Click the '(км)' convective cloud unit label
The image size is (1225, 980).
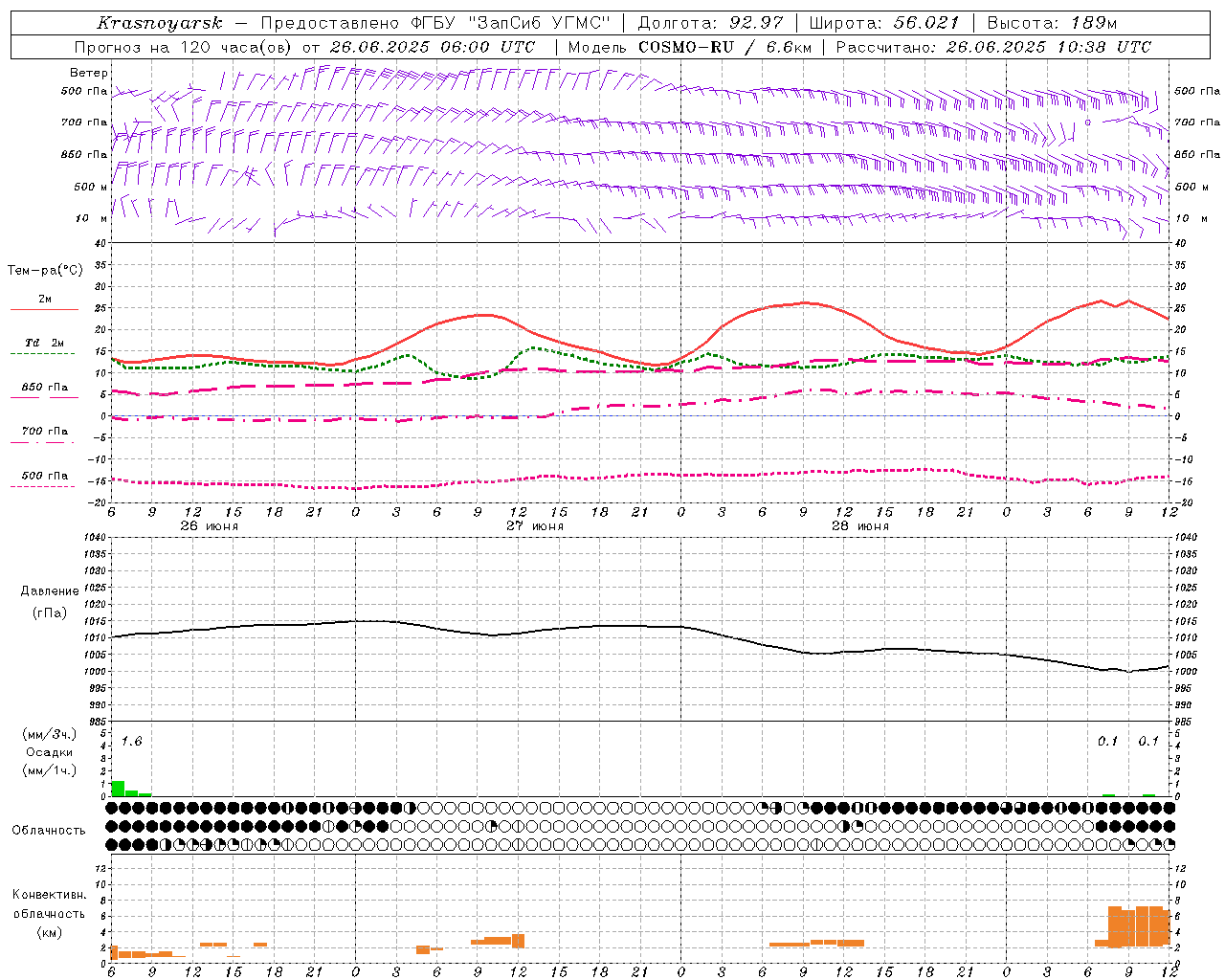click(49, 932)
